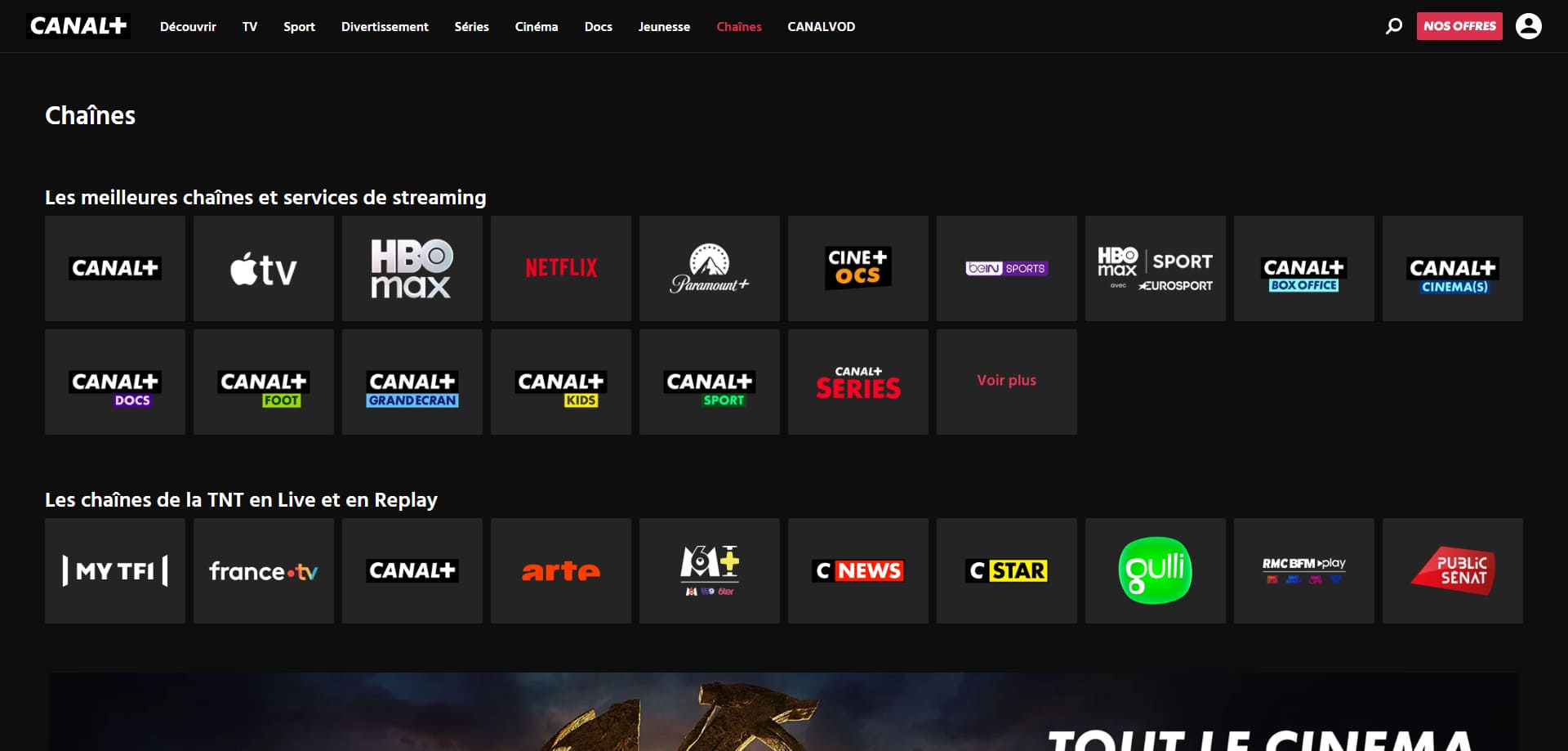
Task: Open the M6+ channel tile
Action: [710, 570]
